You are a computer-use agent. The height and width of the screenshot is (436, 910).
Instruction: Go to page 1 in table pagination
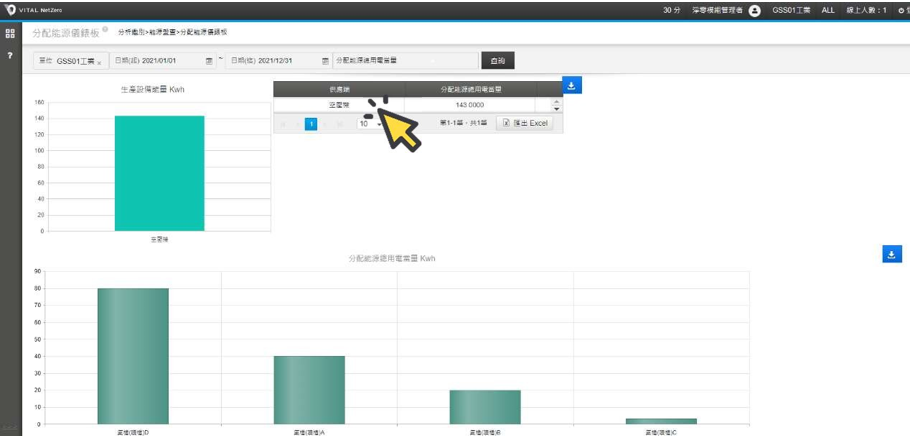click(x=311, y=124)
